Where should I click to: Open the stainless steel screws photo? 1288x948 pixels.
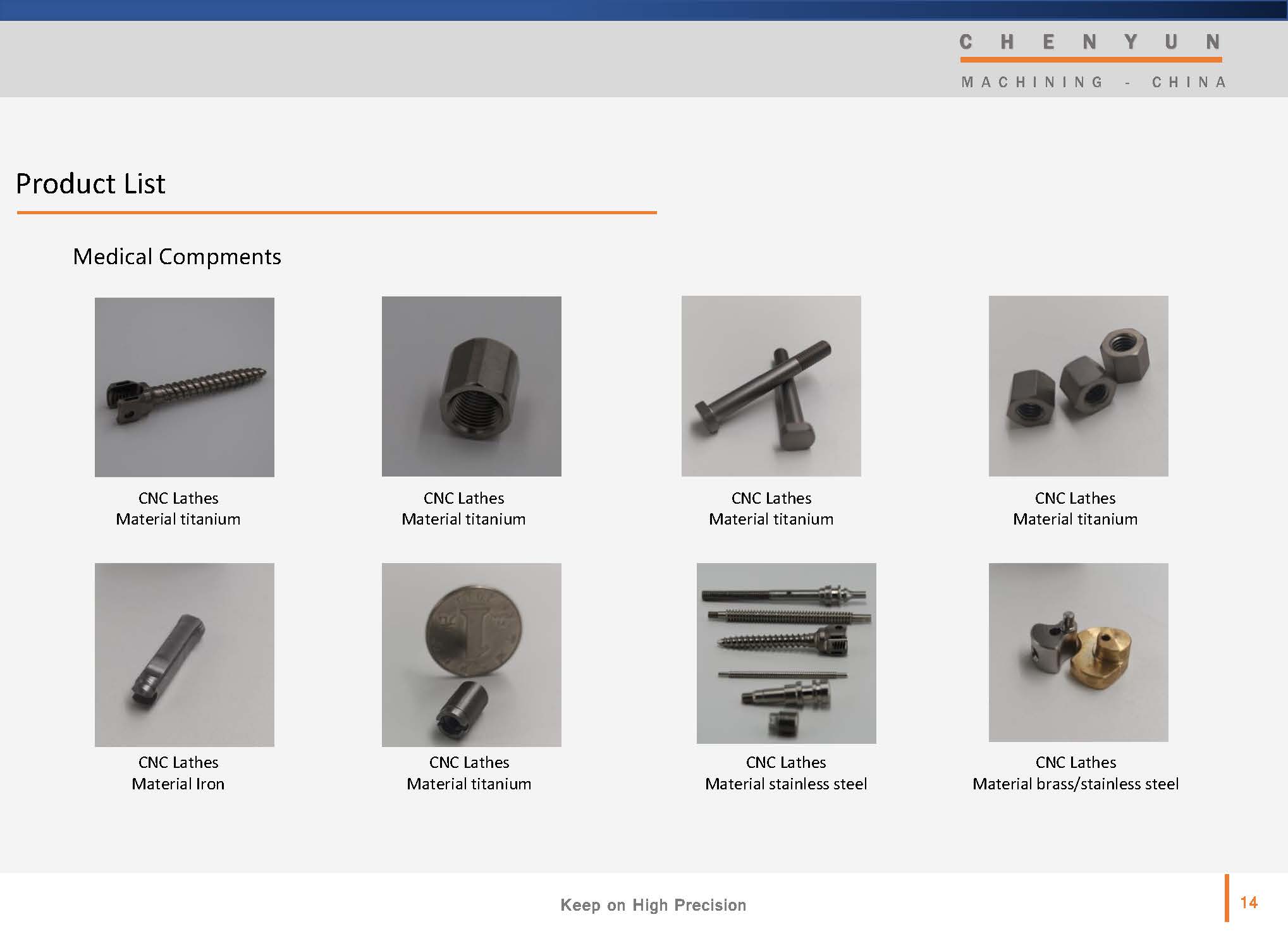tap(787, 653)
